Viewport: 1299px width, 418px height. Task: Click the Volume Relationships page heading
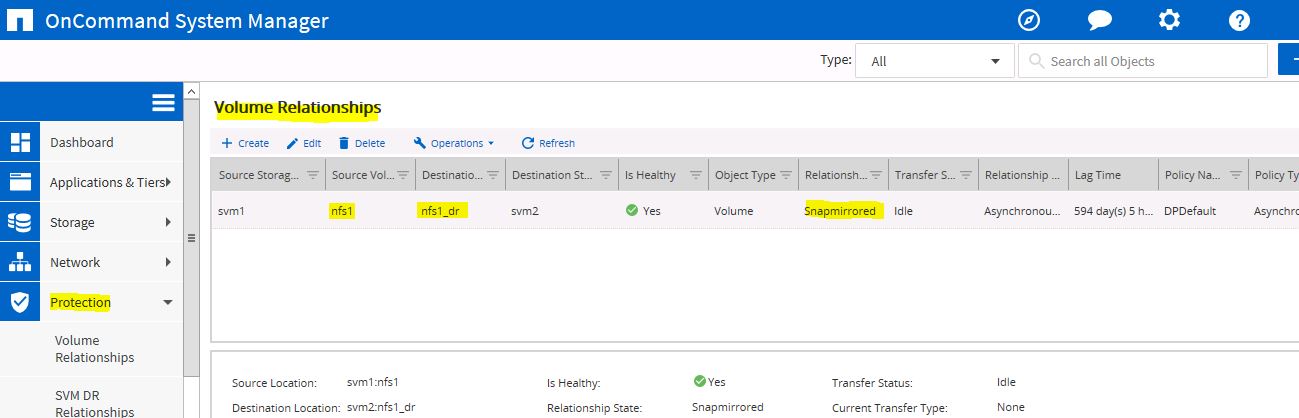pyautogui.click(x=297, y=107)
